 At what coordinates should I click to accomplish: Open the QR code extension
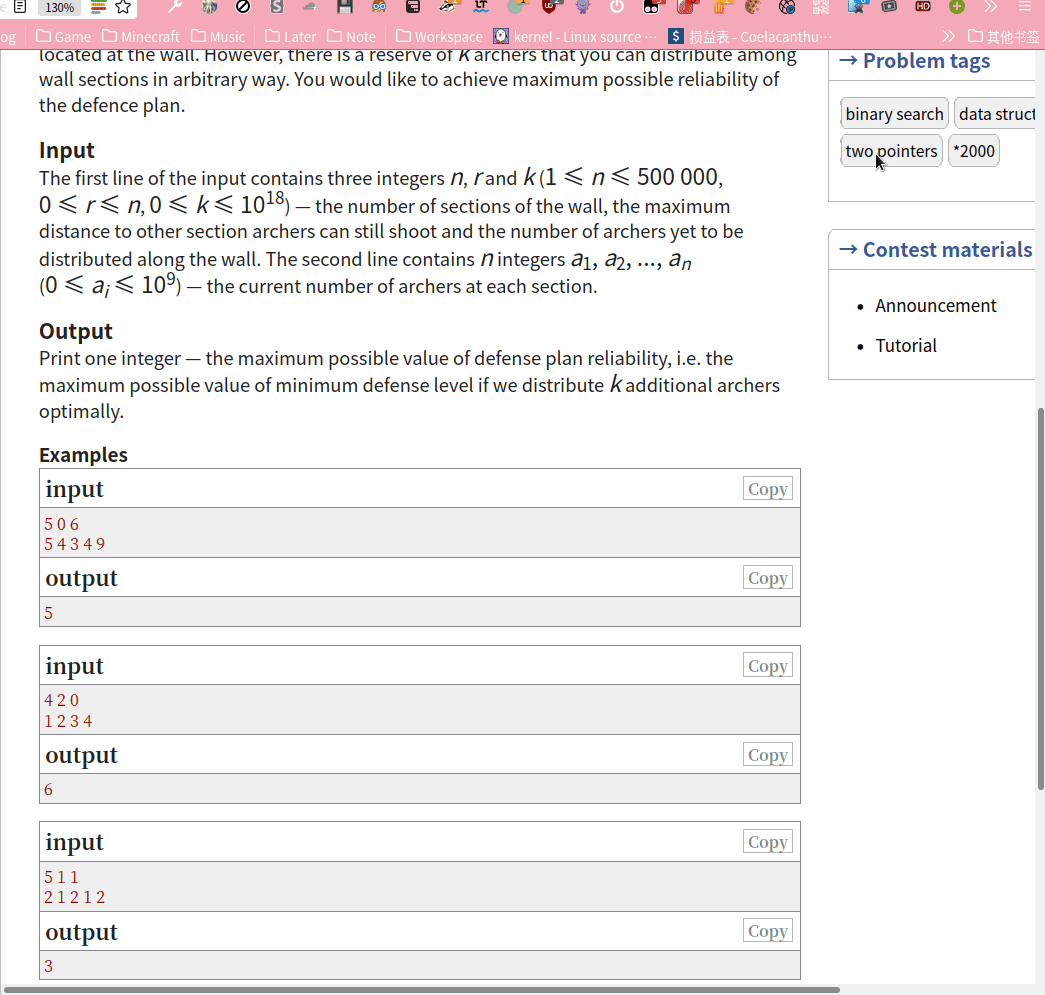[x=820, y=7]
